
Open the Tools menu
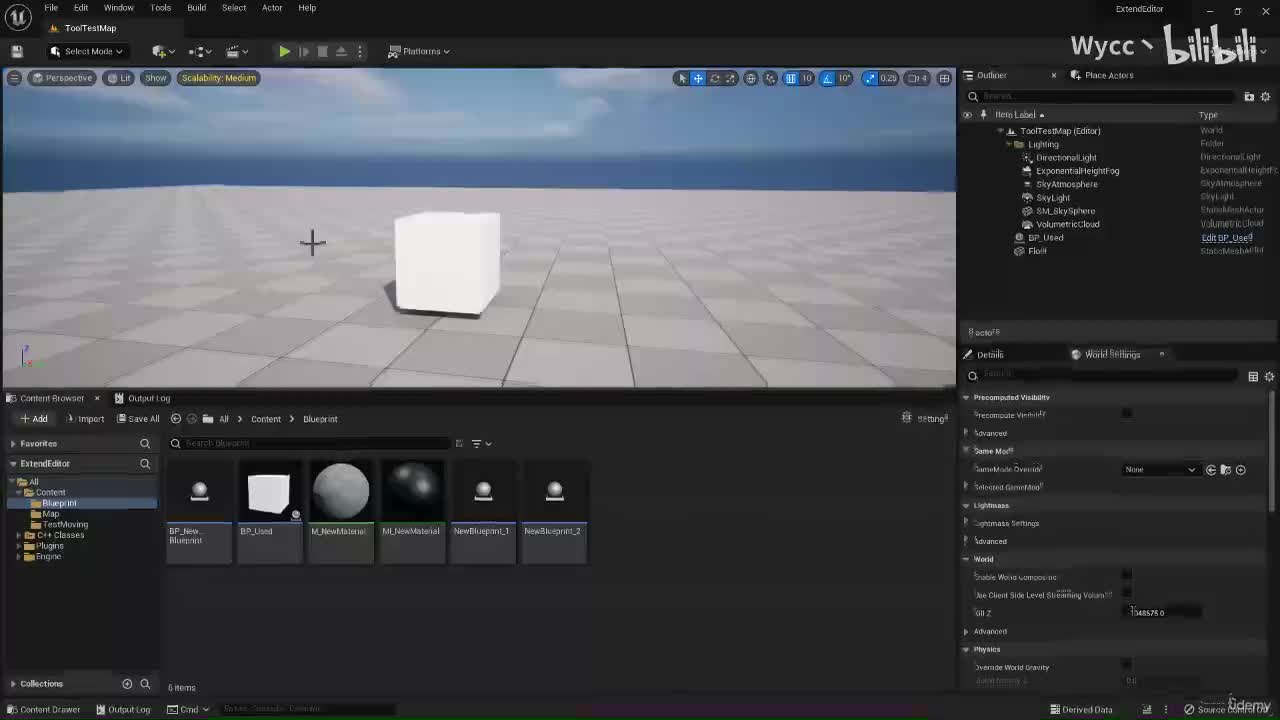[x=160, y=8]
